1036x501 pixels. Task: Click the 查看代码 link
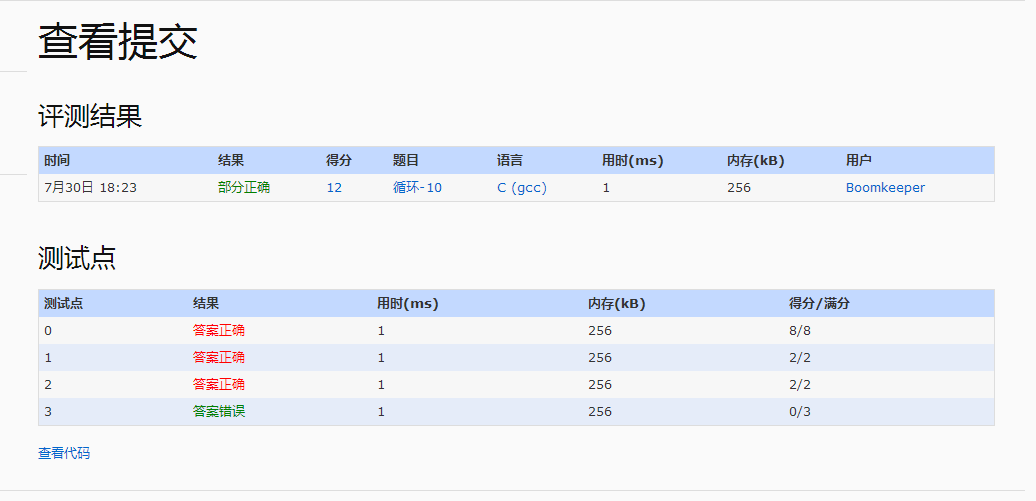click(x=64, y=453)
